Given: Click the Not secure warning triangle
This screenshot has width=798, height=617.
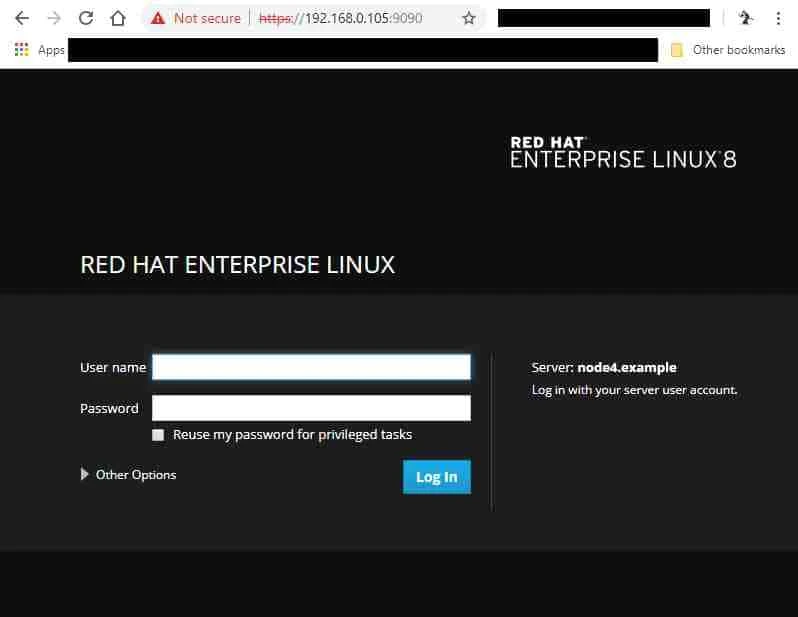Looking at the screenshot, I should [x=158, y=18].
